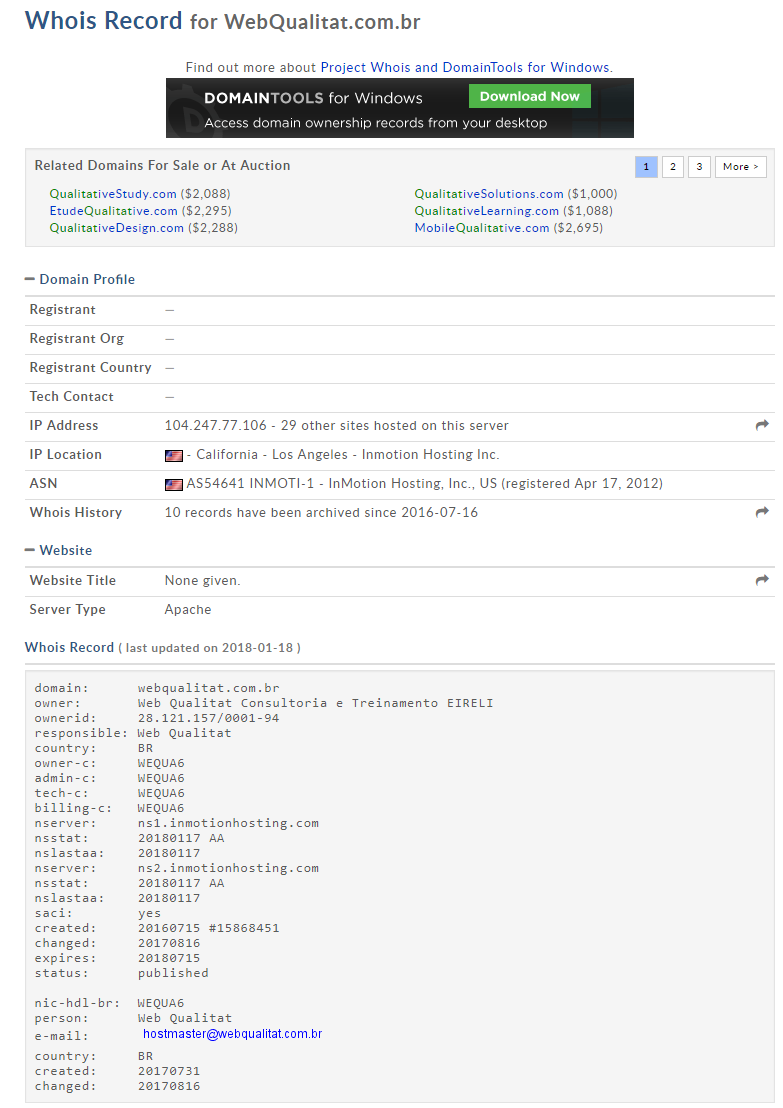
Task: Click the 'Whois Record for WebQualitat.com.br' title
Action: [223, 21]
